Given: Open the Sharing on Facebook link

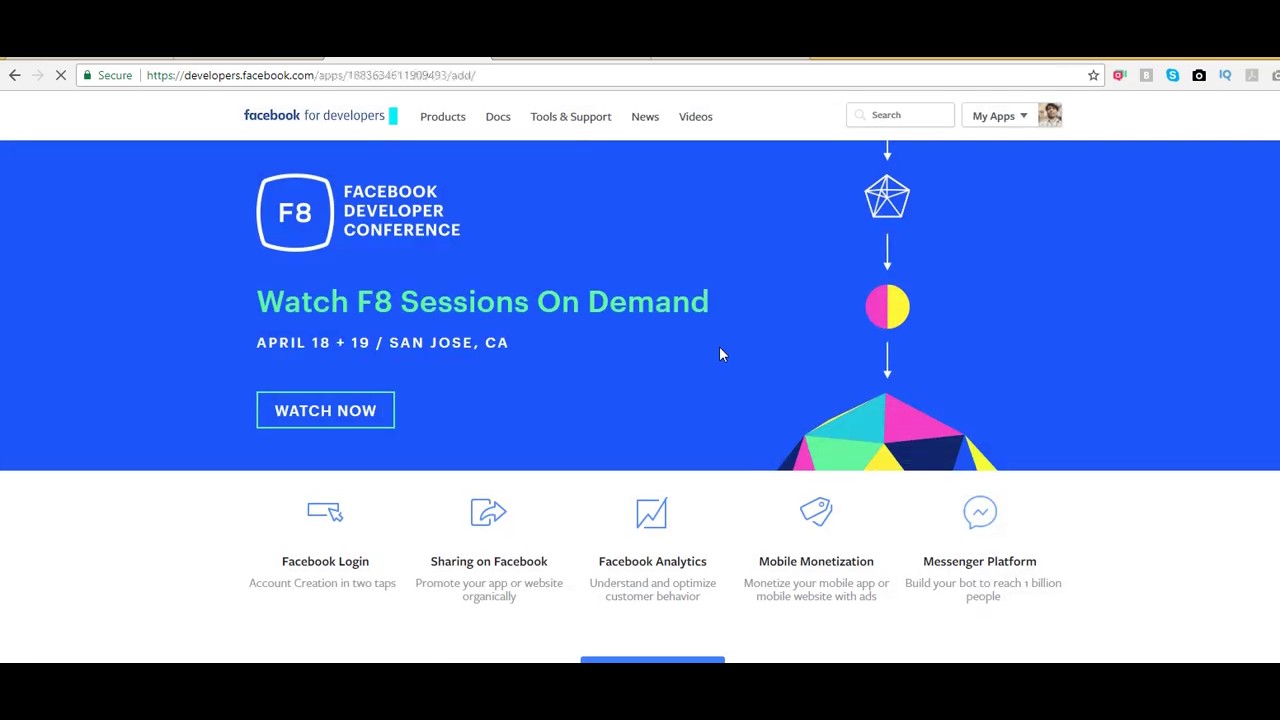Looking at the screenshot, I should (x=489, y=561).
